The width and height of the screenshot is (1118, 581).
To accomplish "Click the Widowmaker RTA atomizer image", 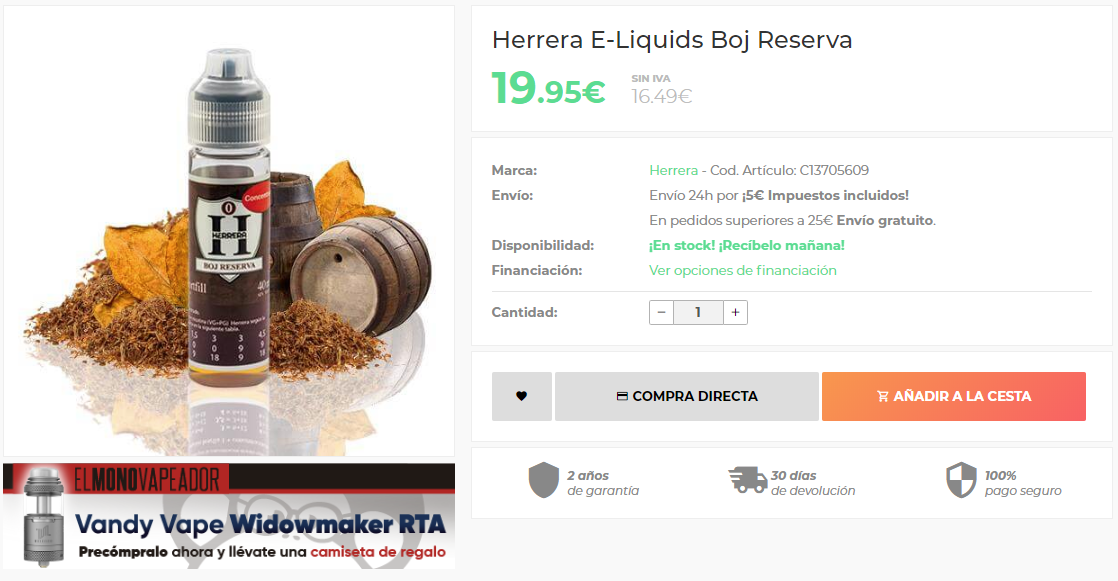I will (x=43, y=518).
